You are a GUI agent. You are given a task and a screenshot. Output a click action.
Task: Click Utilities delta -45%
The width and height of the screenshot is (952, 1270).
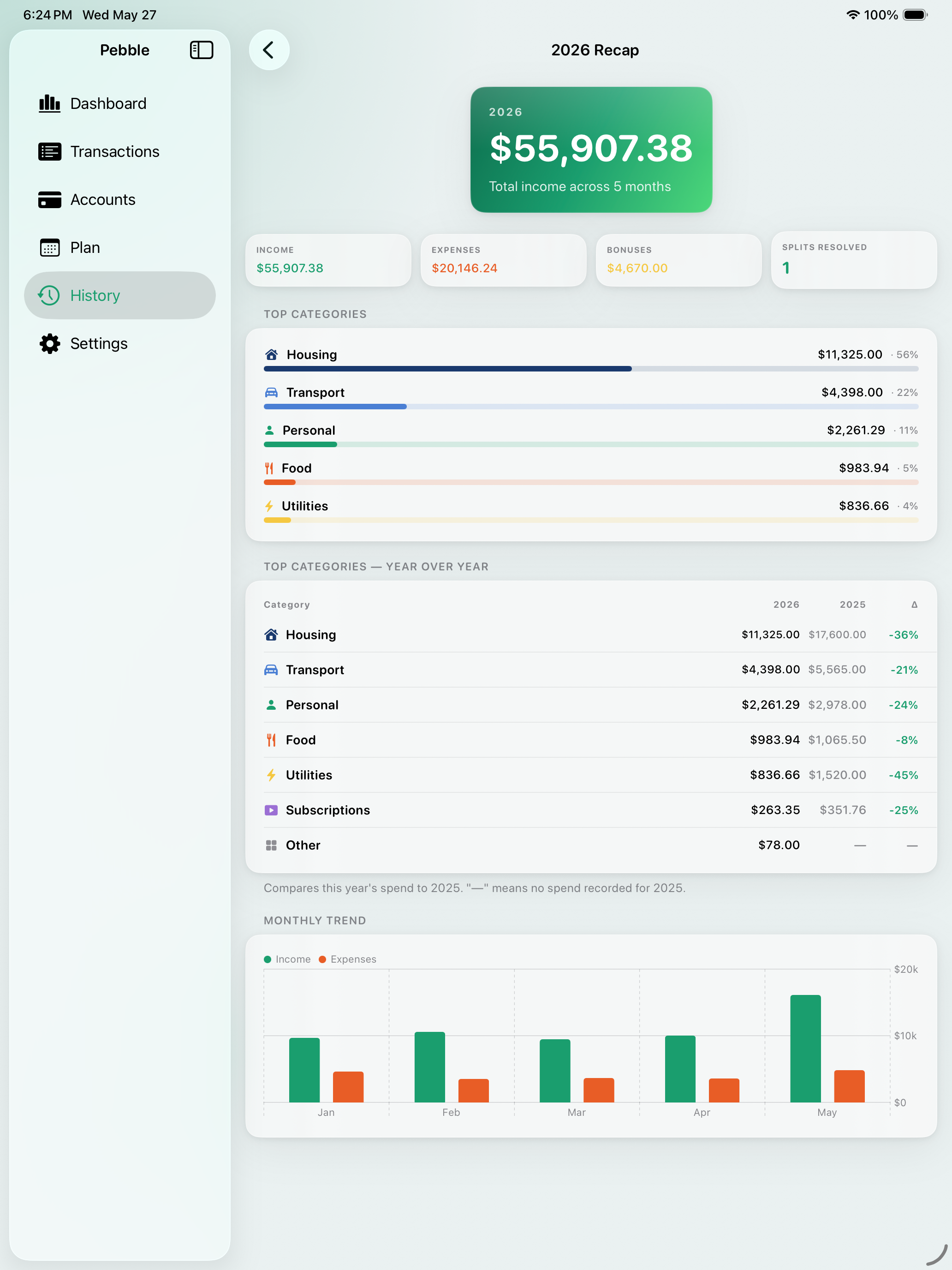tap(903, 774)
